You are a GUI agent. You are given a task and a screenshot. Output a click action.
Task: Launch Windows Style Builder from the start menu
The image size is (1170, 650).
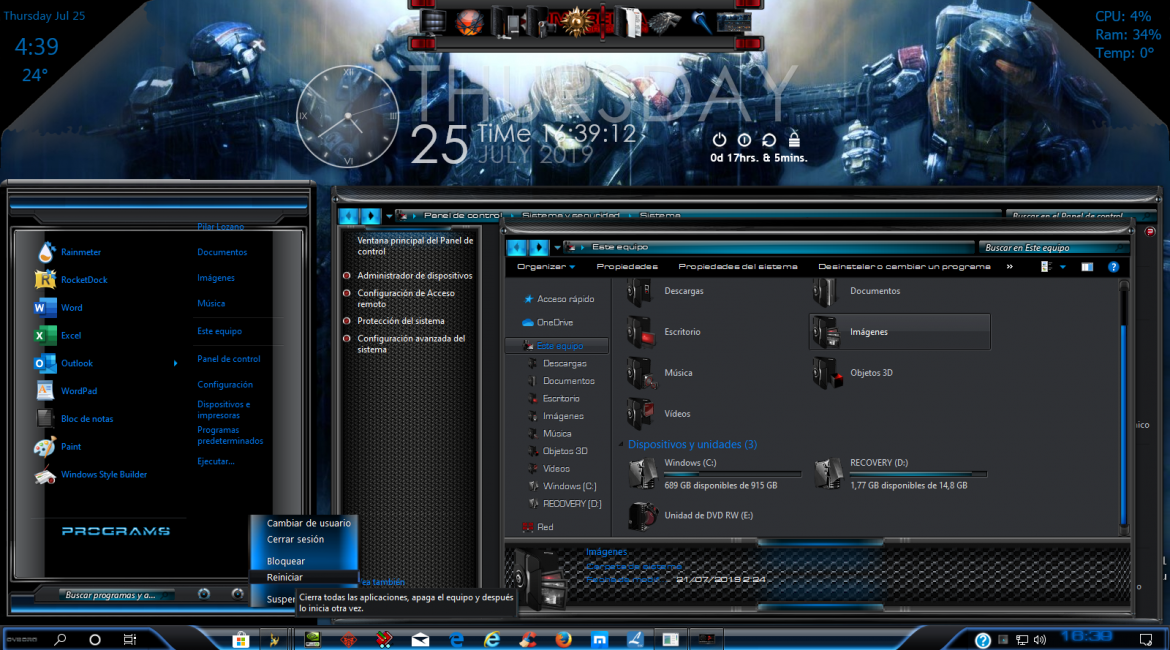click(104, 475)
